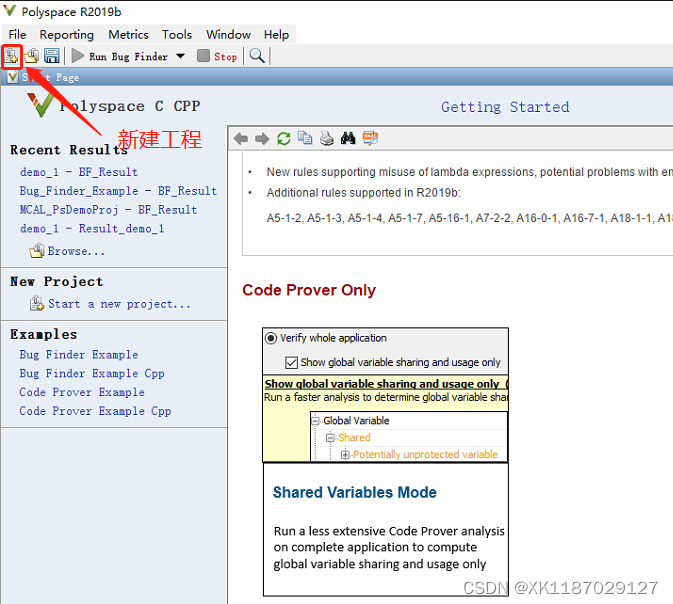Click the folder icon beside Browse

pyautogui.click(x=37, y=251)
